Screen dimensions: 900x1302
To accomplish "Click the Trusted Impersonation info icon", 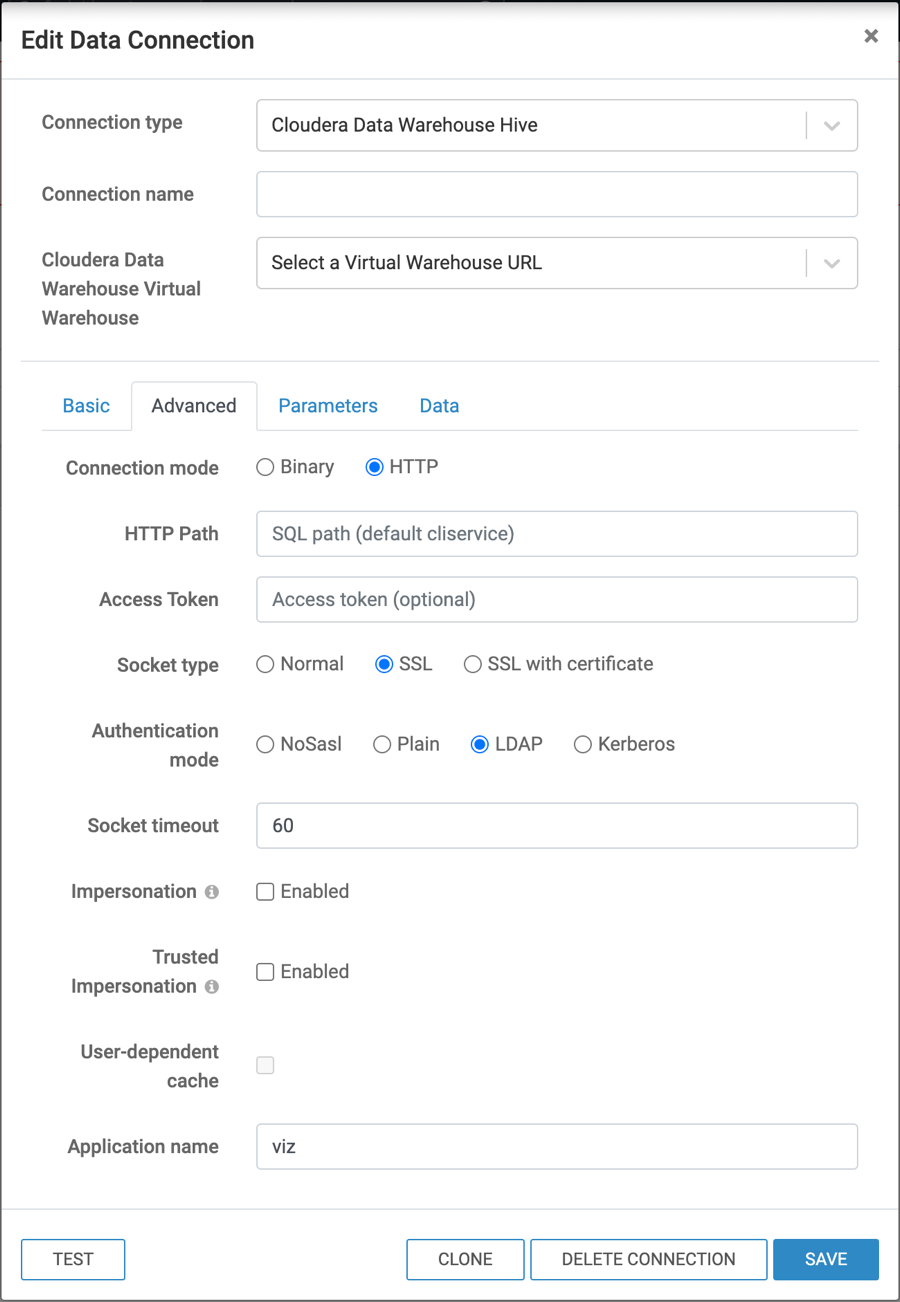I will pyautogui.click(x=211, y=987).
